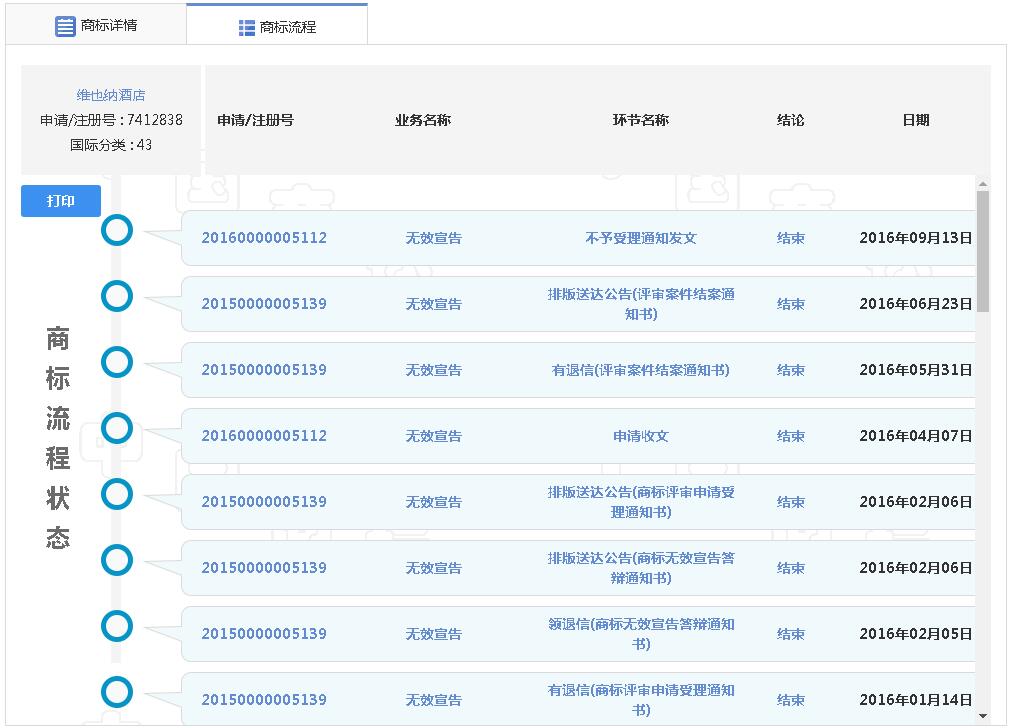Click timeline circle for 2016年01月14日 entry
Image resolution: width=1011 pixels, height=728 pixels.
(117, 692)
